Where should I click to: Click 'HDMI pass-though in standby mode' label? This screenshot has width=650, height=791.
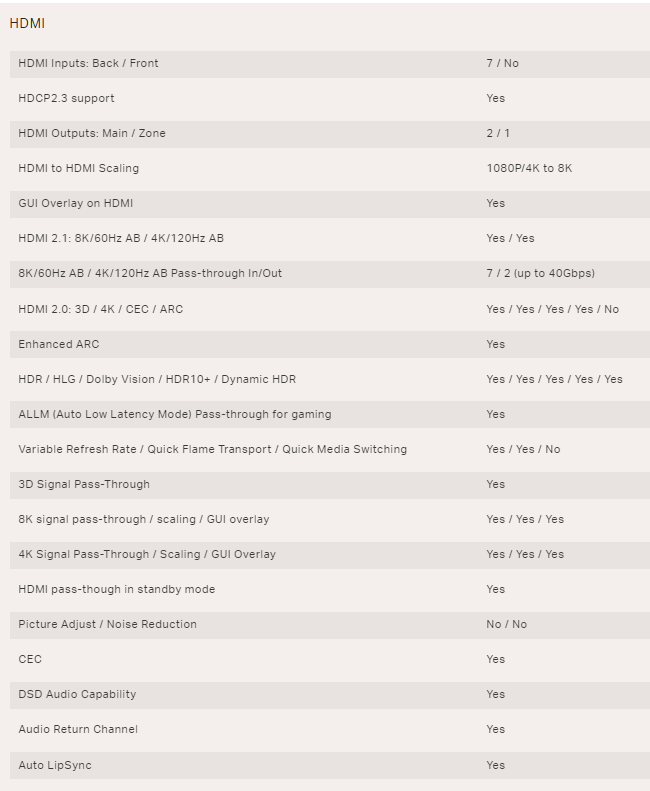[116, 589]
